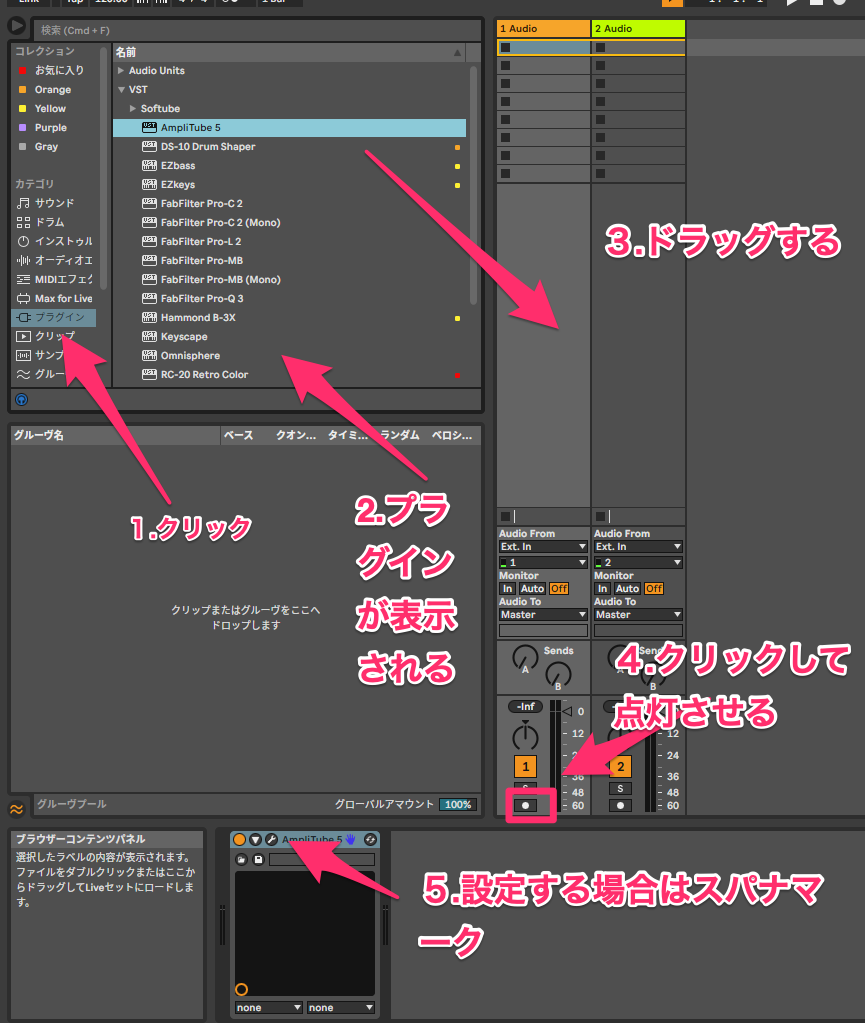The image size is (867, 1023).
Task: Set track 2 monitor to In
Action: coord(603,589)
